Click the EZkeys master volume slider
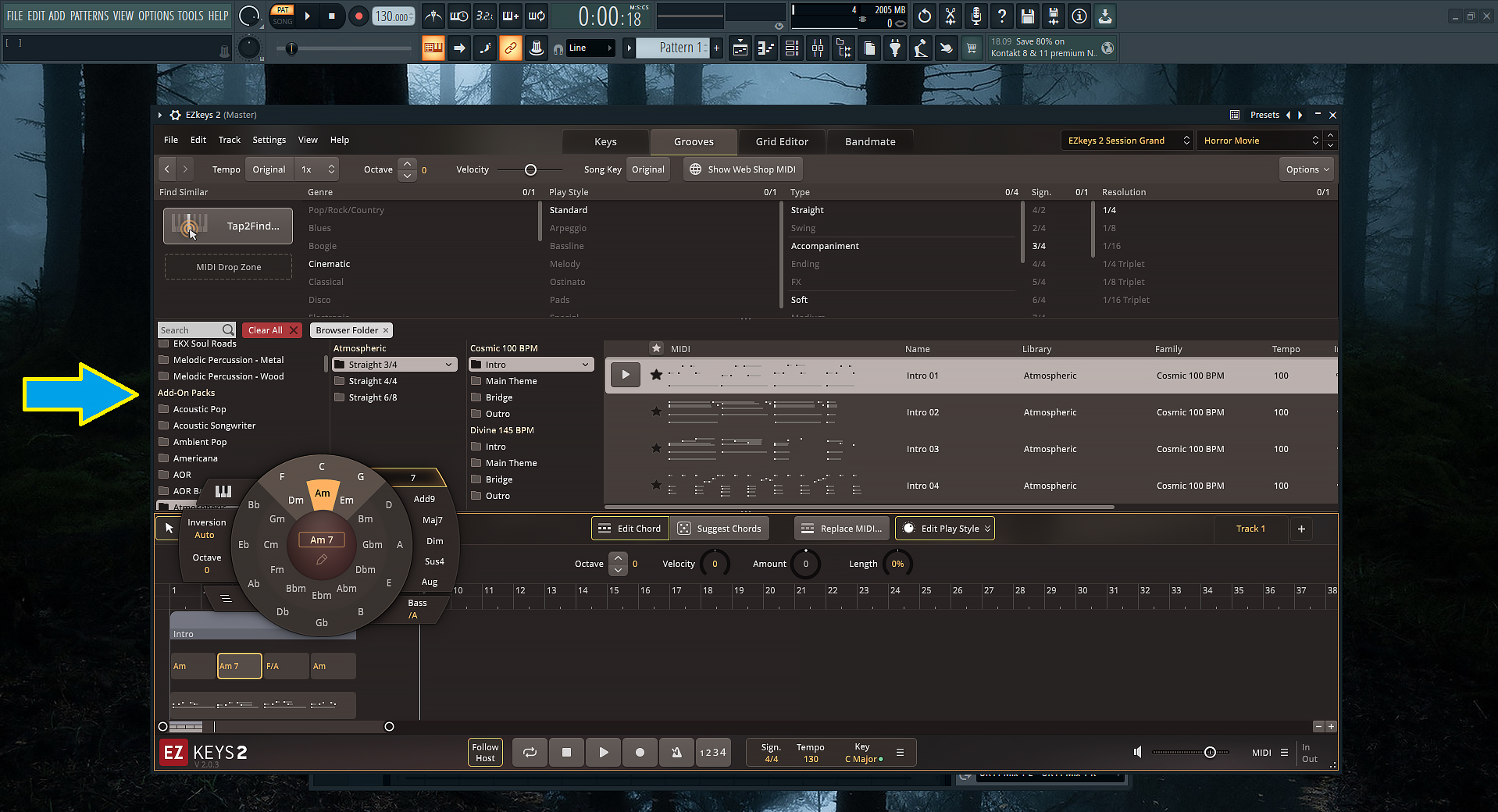 (x=1190, y=752)
